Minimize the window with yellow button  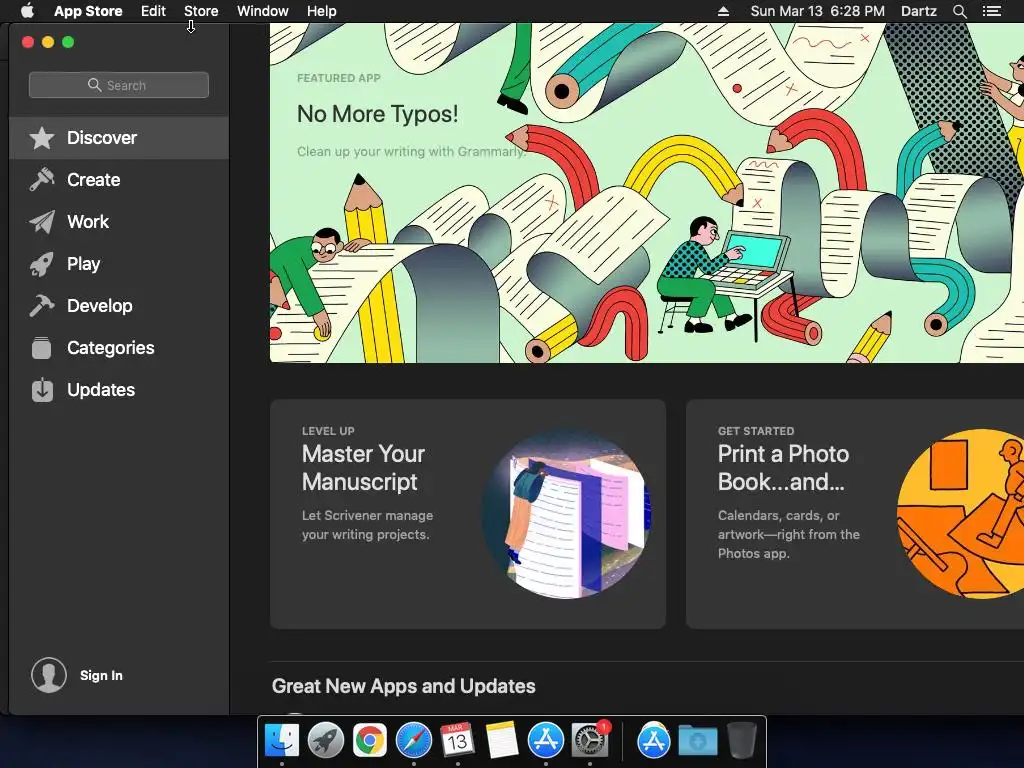coord(48,42)
